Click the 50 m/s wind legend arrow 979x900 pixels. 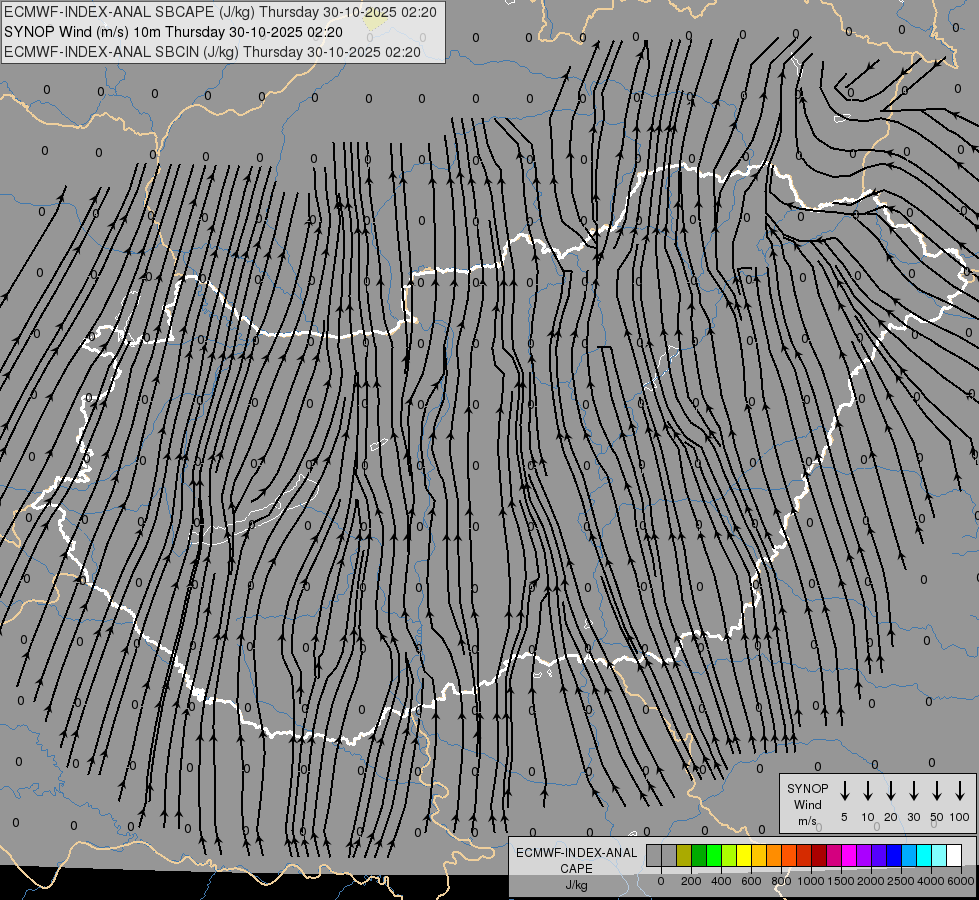937,791
